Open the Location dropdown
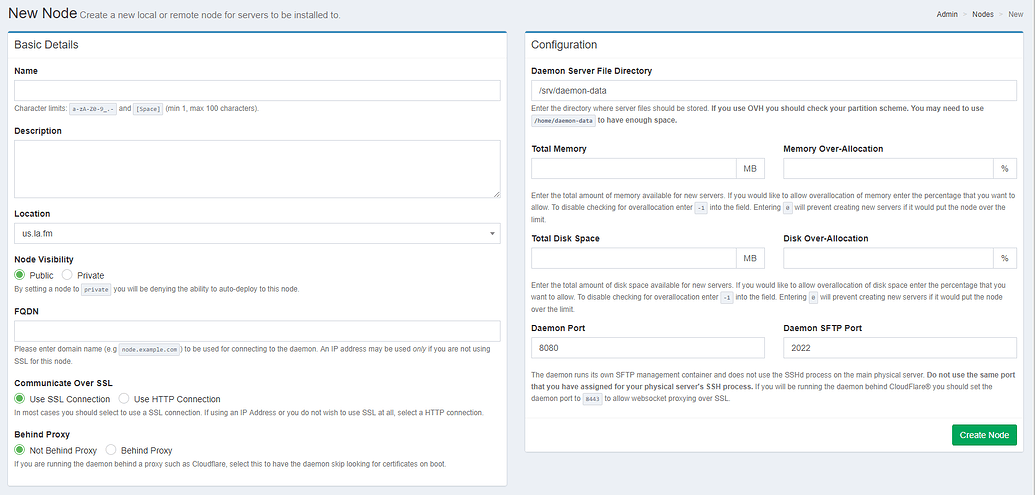 point(257,233)
